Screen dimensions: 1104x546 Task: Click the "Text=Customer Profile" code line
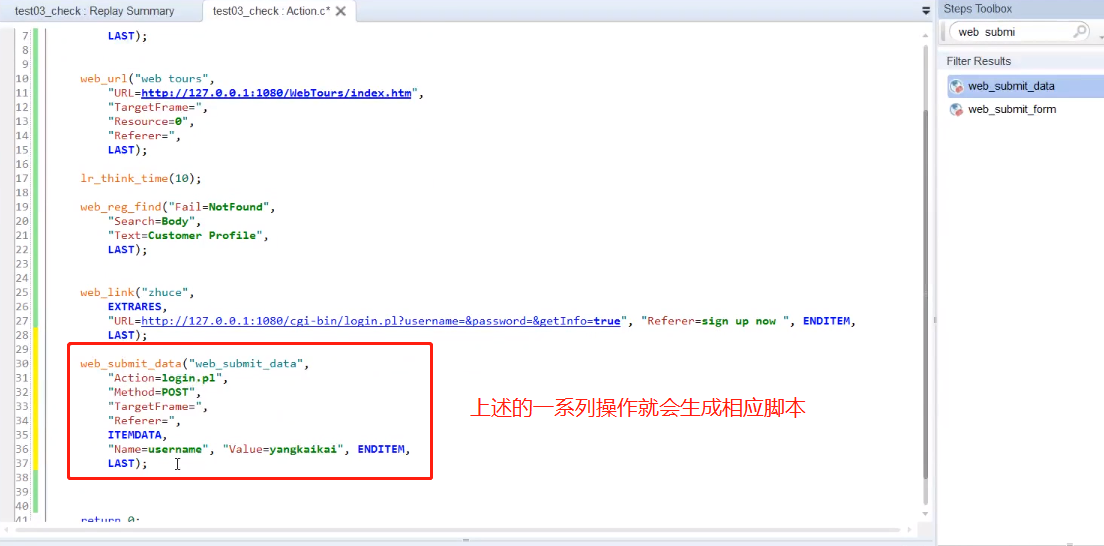[x=189, y=235]
